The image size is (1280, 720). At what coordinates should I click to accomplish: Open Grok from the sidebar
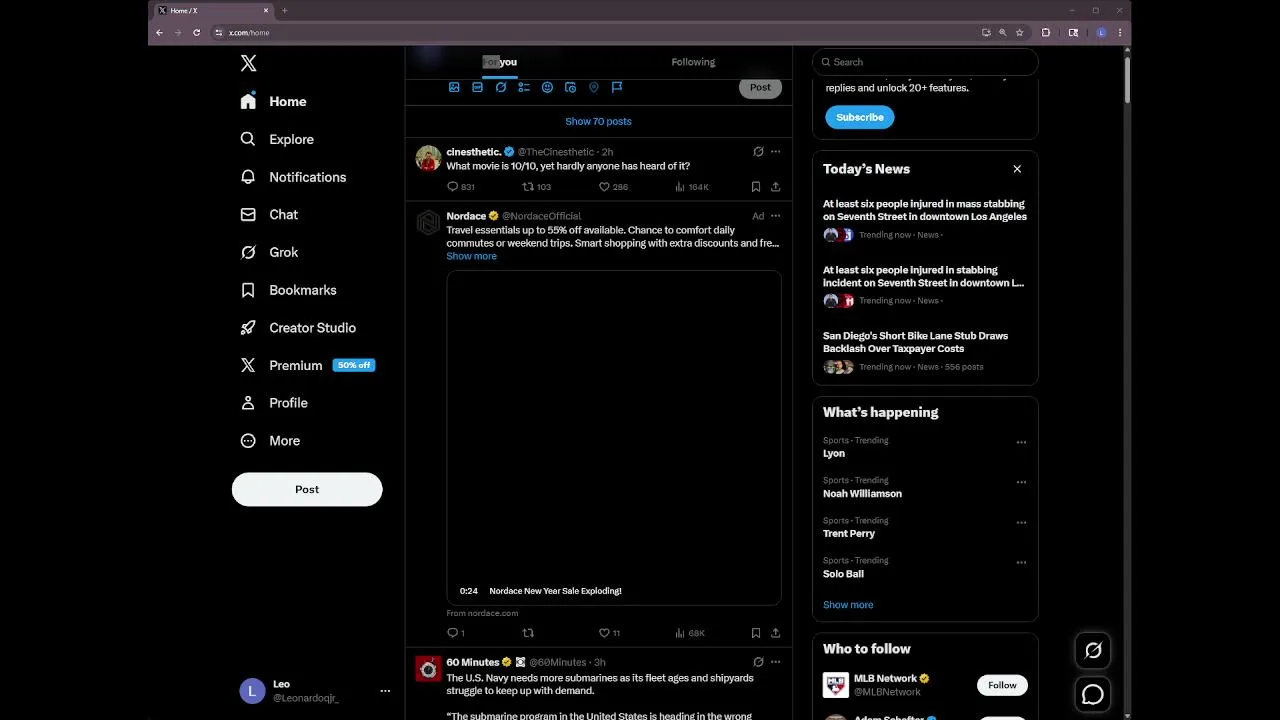coord(270,252)
